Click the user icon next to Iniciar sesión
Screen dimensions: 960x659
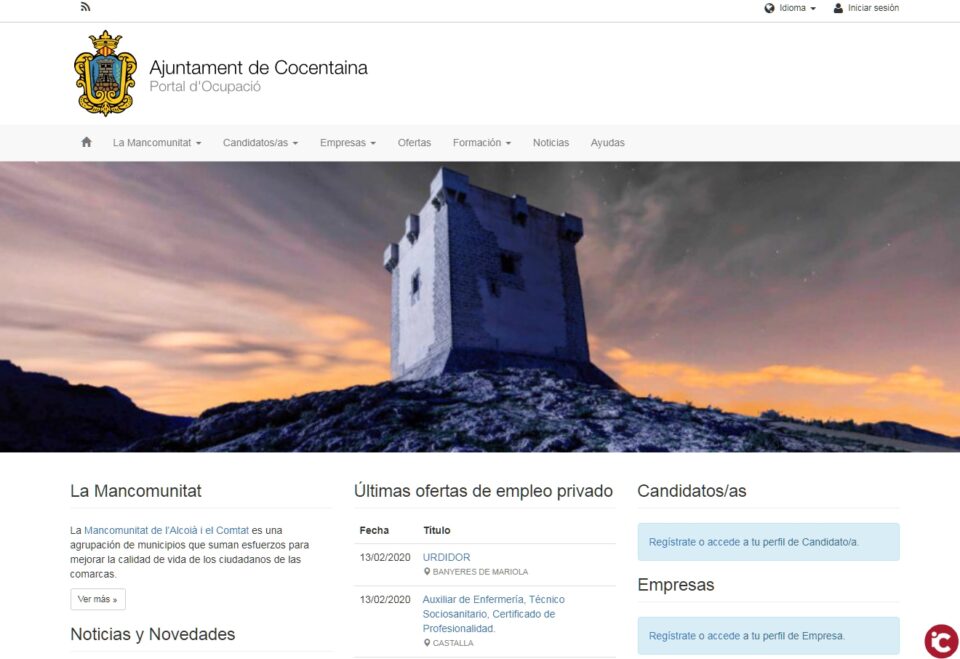click(x=836, y=7)
